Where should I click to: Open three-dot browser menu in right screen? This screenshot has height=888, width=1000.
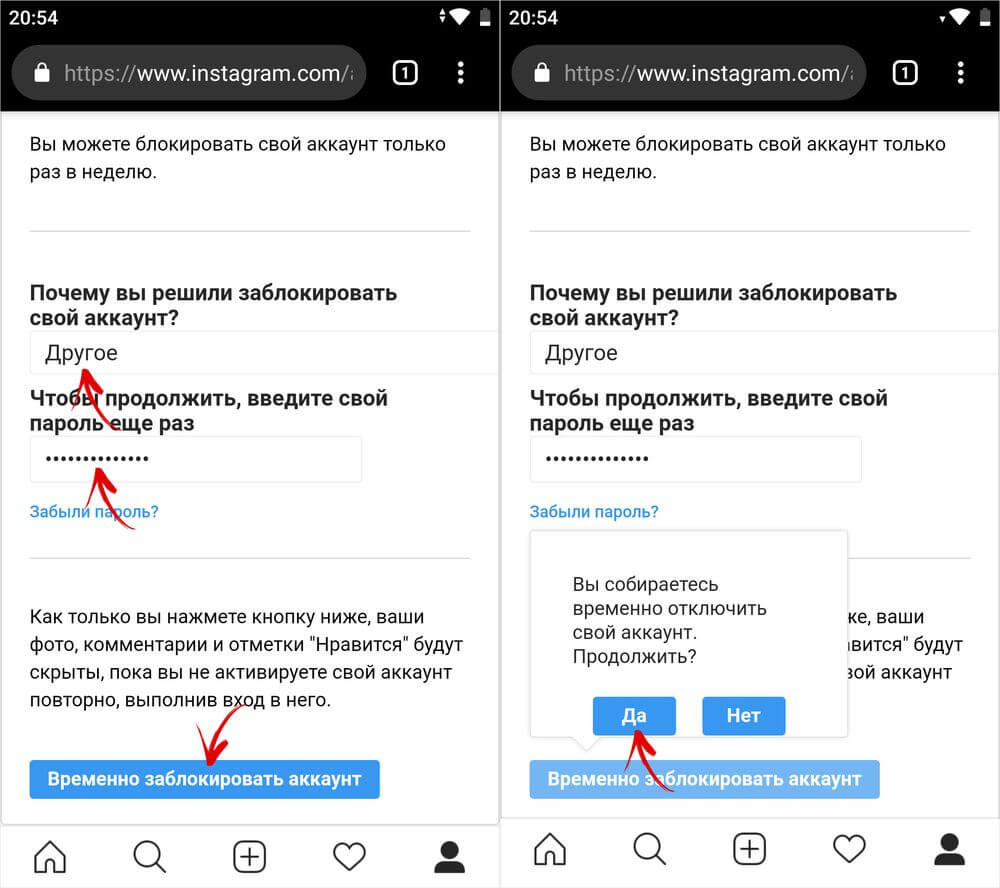pos(960,73)
